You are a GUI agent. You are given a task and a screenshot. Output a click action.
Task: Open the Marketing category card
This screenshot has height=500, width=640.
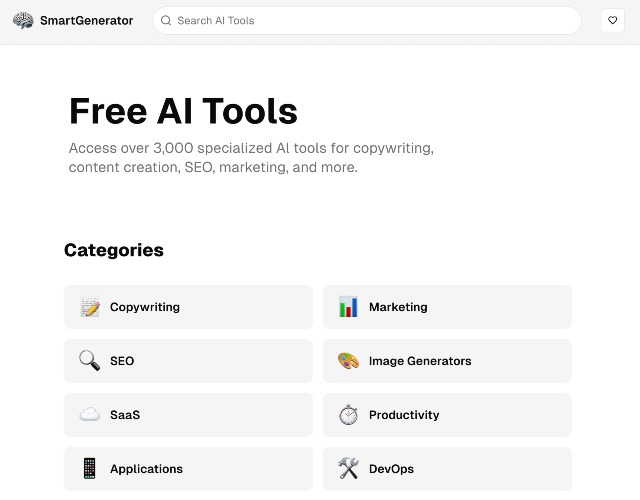[x=447, y=307]
